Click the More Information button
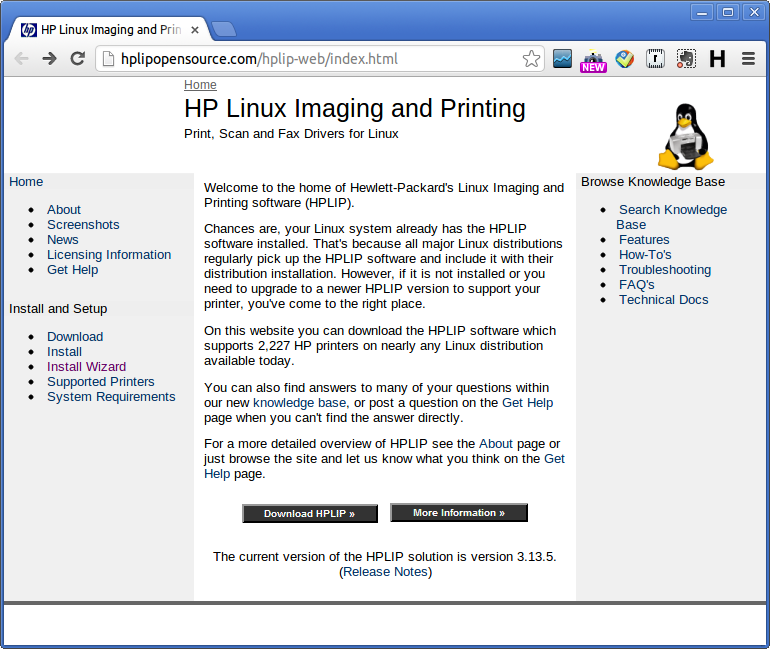The width and height of the screenshot is (770, 649). [x=459, y=513]
